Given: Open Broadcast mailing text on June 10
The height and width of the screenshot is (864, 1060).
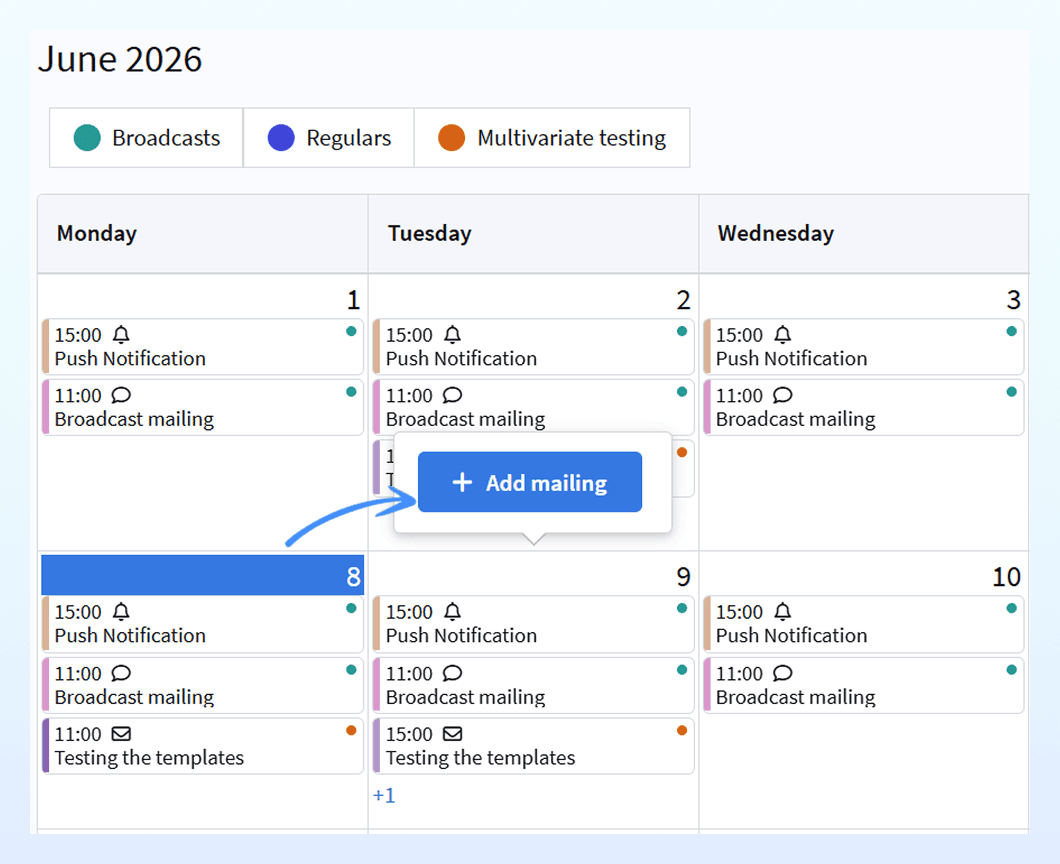Looking at the screenshot, I should point(795,697).
